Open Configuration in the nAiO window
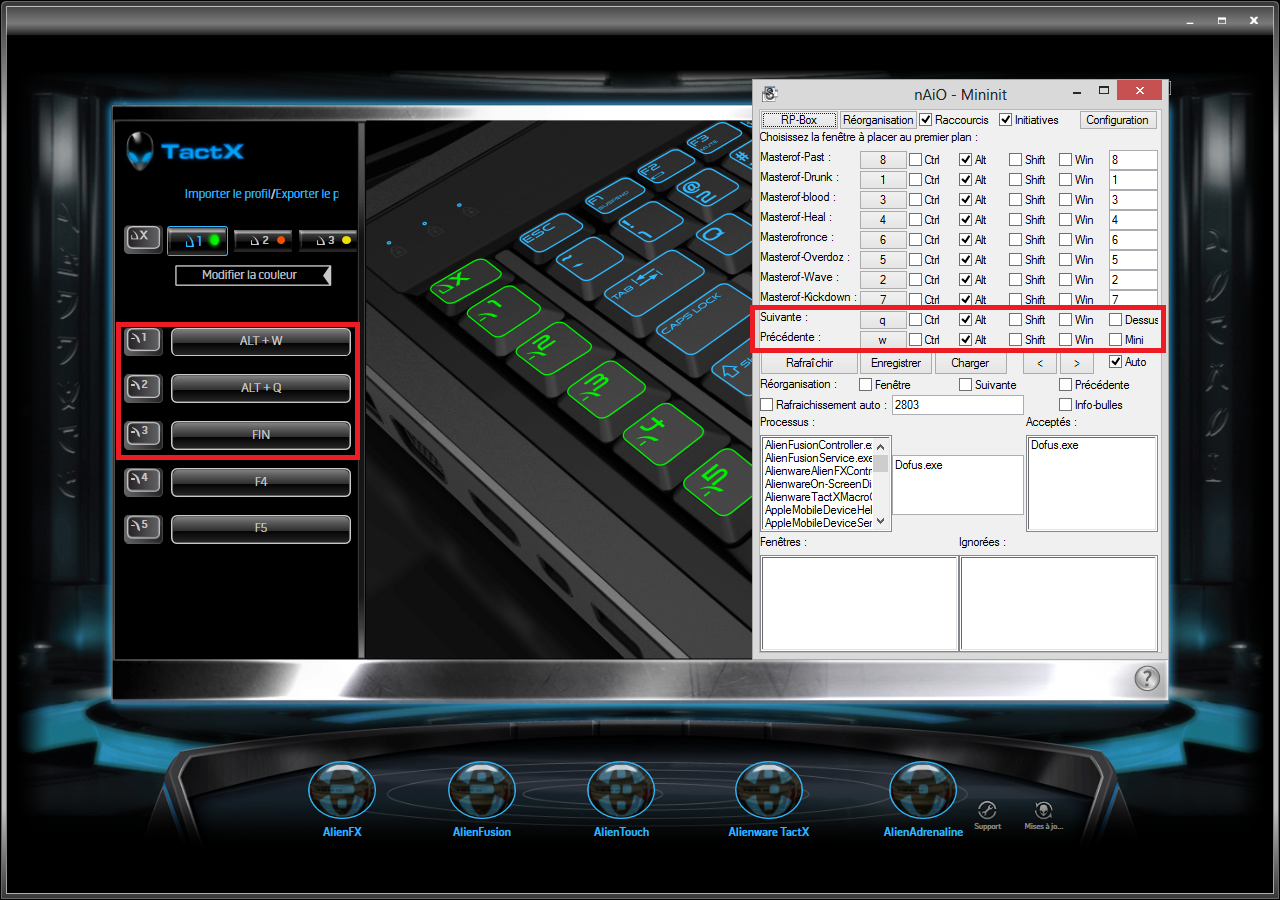Image resolution: width=1280 pixels, height=900 pixels. coord(1117,120)
